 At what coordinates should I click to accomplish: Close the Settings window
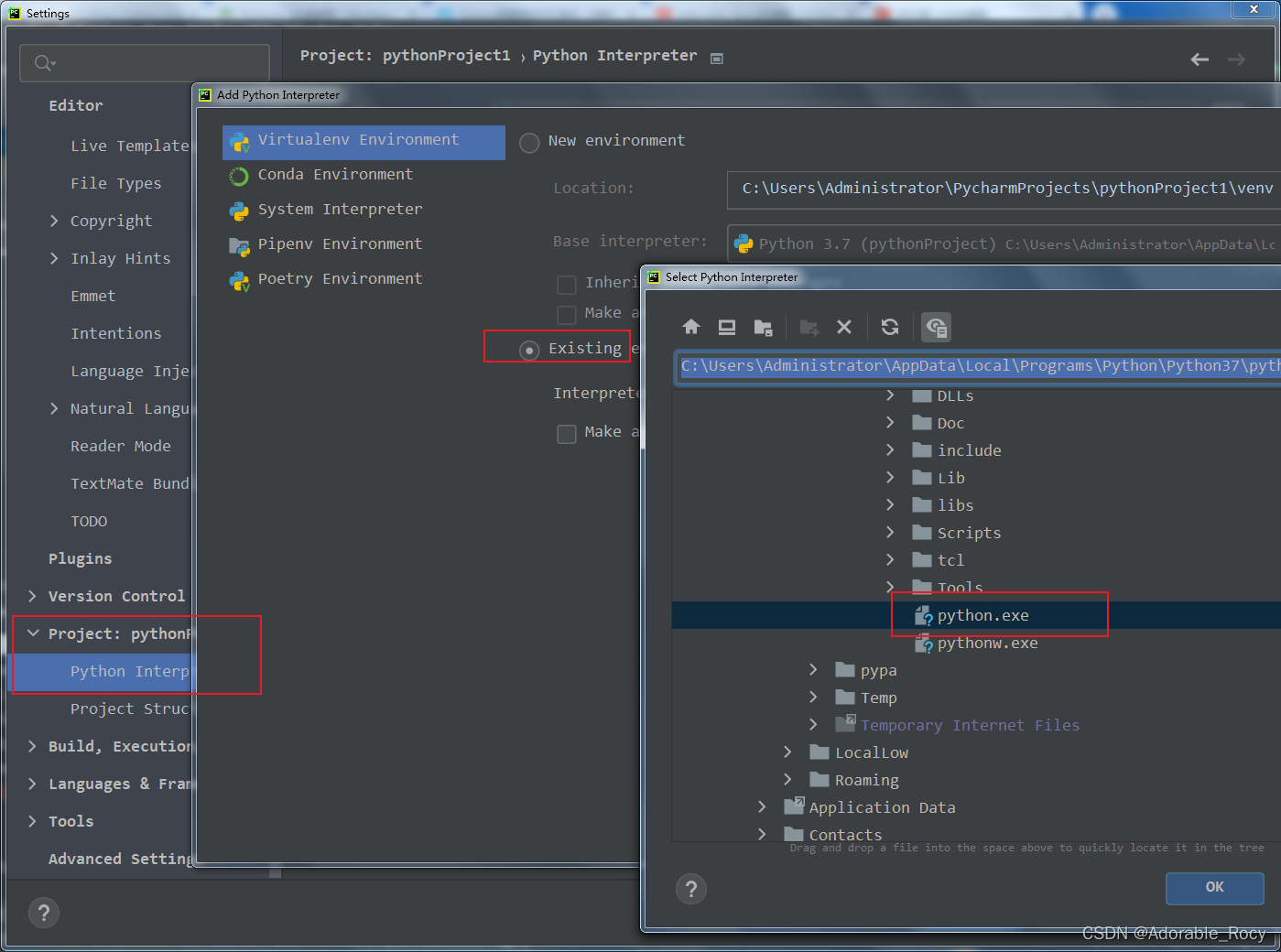[1254, 9]
